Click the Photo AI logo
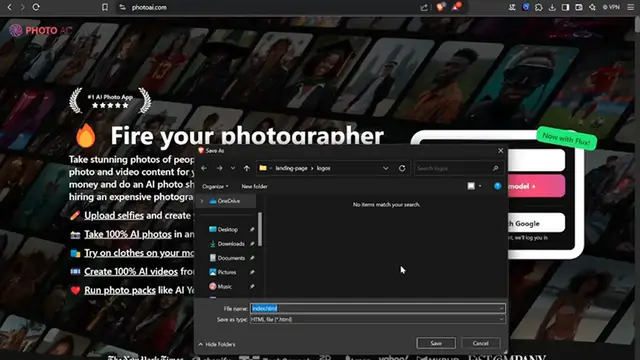 coord(41,31)
